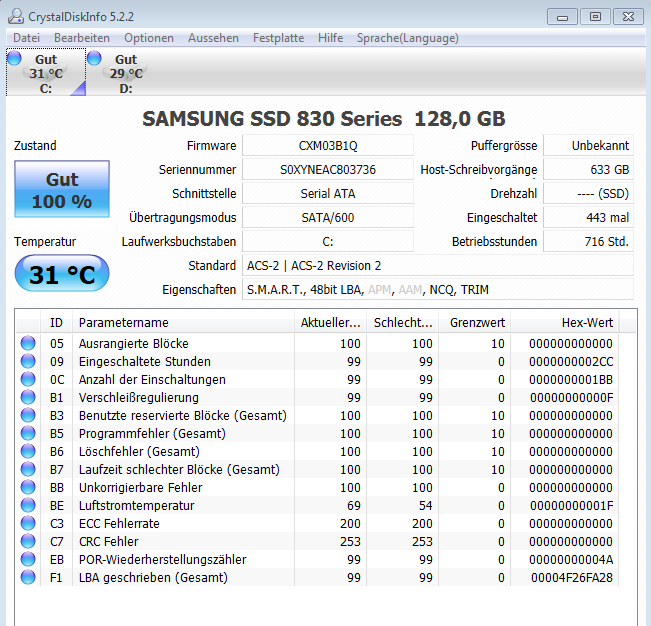Open the Bearbeiten menu

coord(82,38)
